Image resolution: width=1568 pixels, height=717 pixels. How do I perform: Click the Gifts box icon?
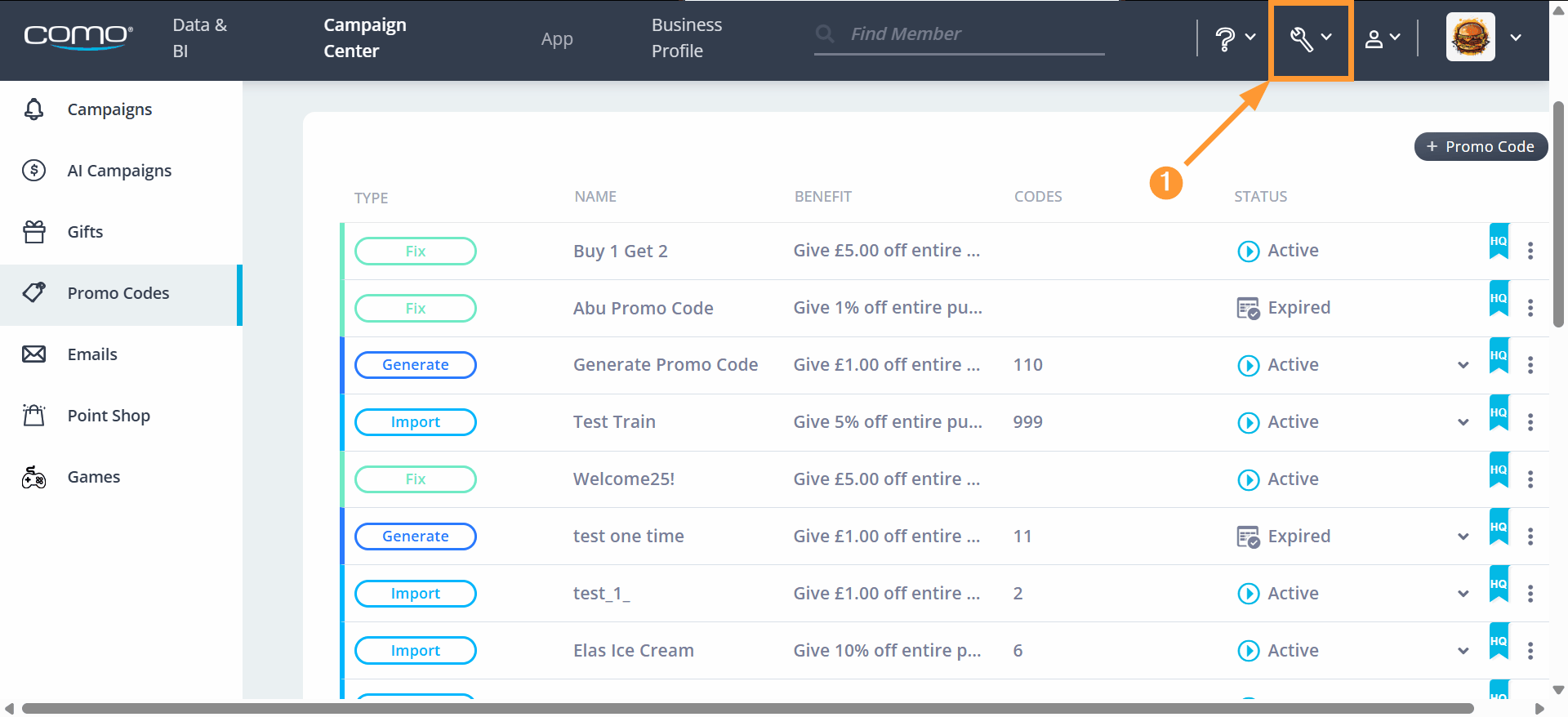[34, 232]
